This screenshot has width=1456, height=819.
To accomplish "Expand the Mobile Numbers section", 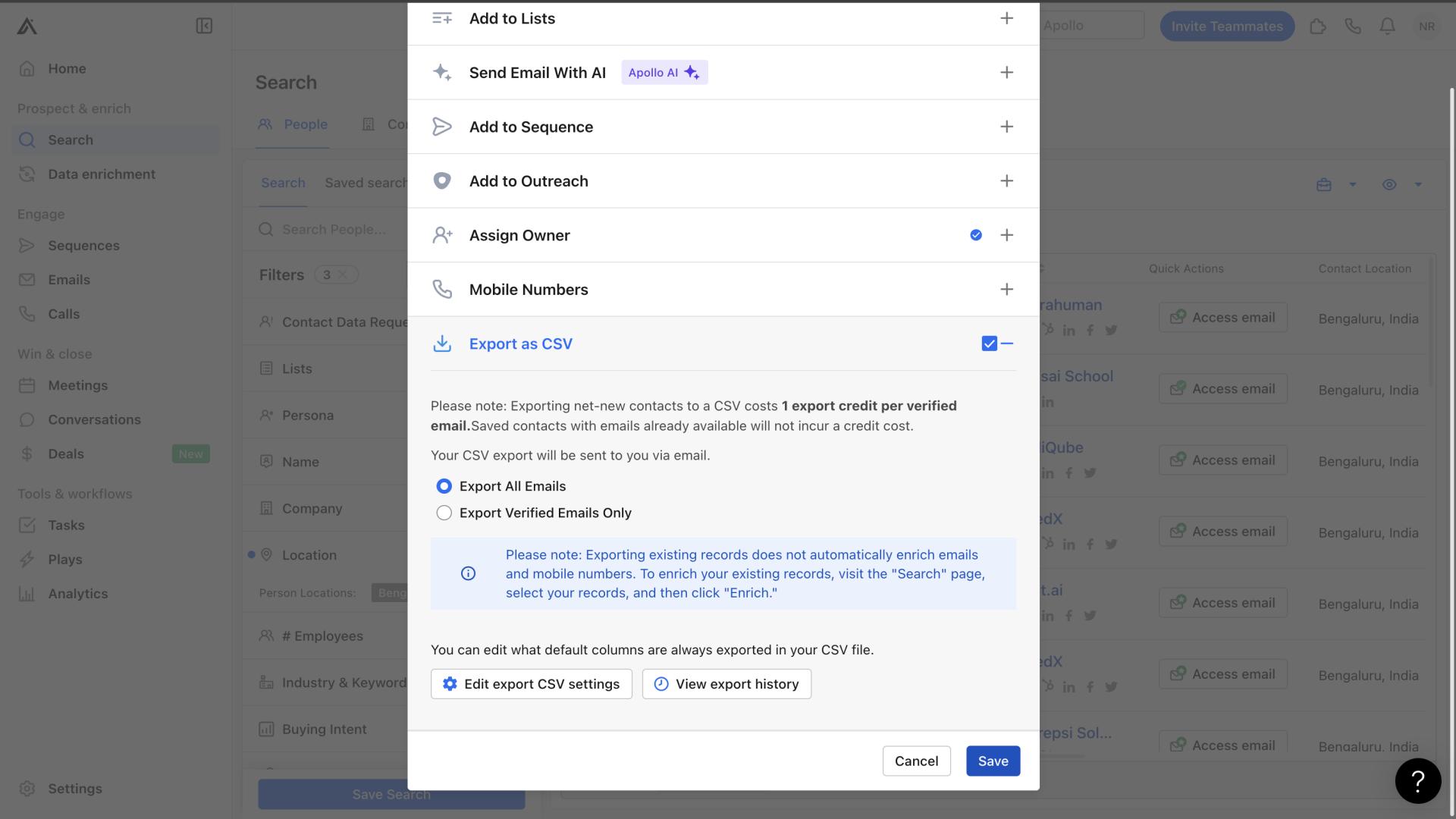I will [1007, 289].
